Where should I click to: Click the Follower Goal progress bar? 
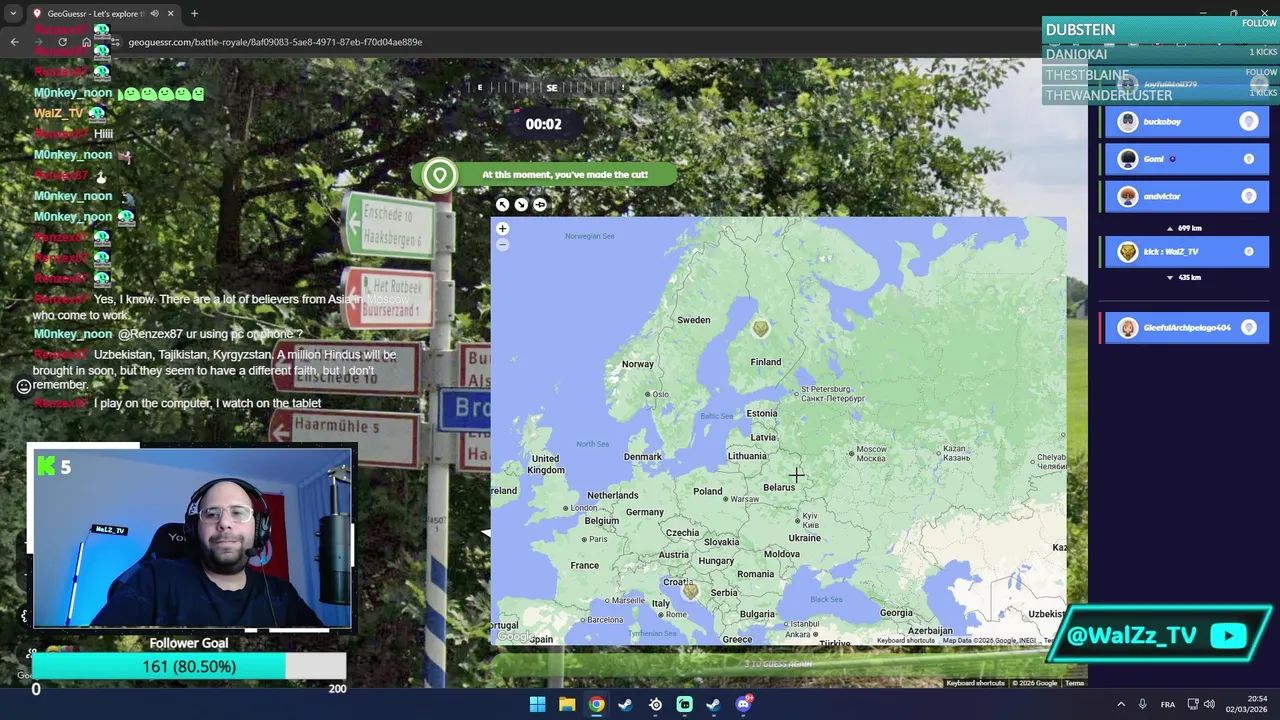point(189,667)
